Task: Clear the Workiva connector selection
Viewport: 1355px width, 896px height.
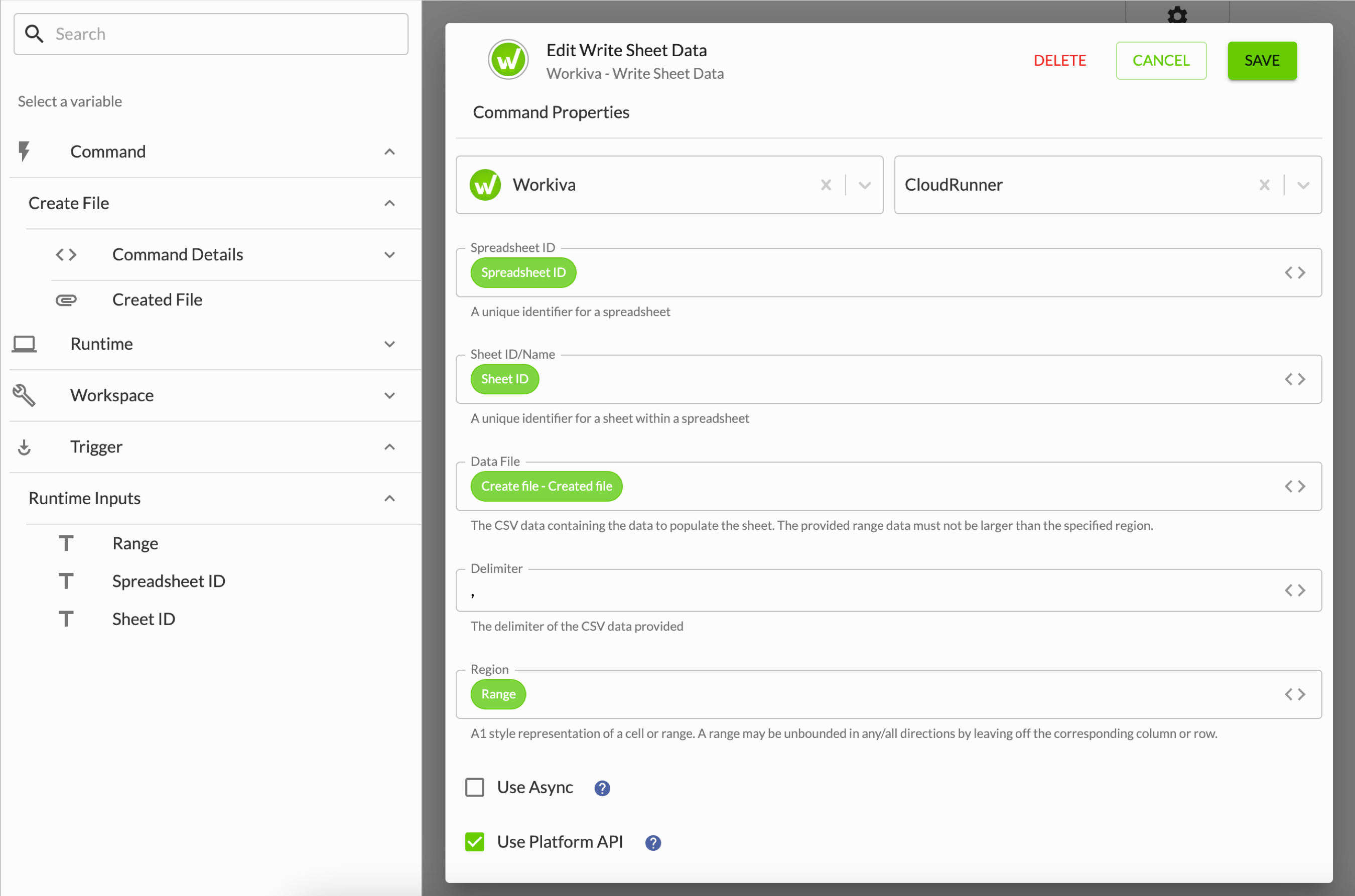Action: [x=826, y=185]
